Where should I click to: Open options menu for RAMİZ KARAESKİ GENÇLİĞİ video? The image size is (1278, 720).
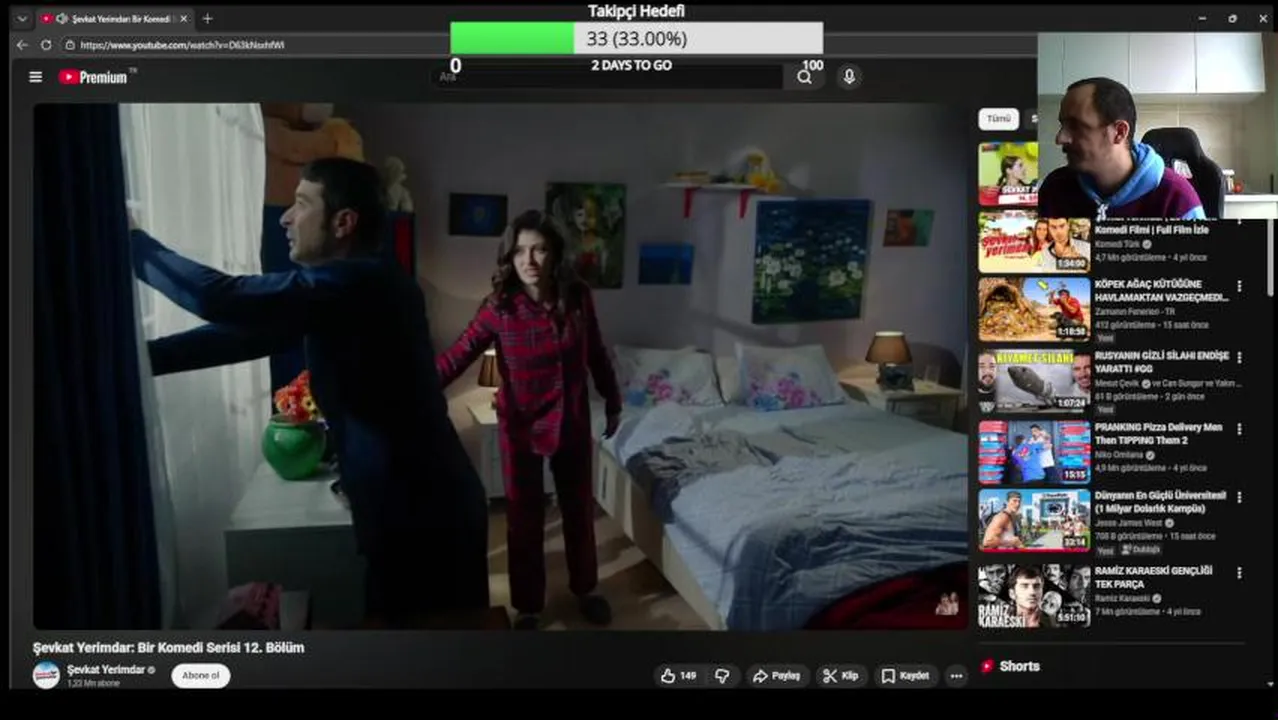1239,573
